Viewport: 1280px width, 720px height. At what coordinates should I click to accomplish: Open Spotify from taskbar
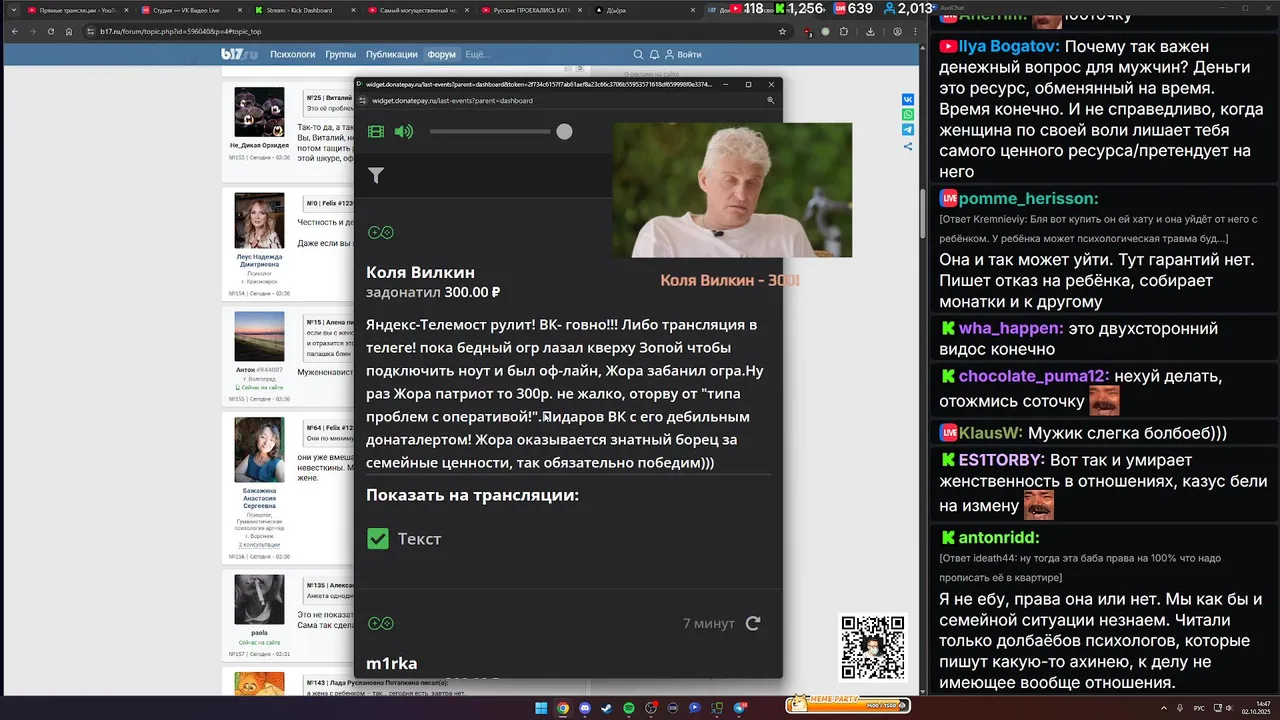(629, 708)
